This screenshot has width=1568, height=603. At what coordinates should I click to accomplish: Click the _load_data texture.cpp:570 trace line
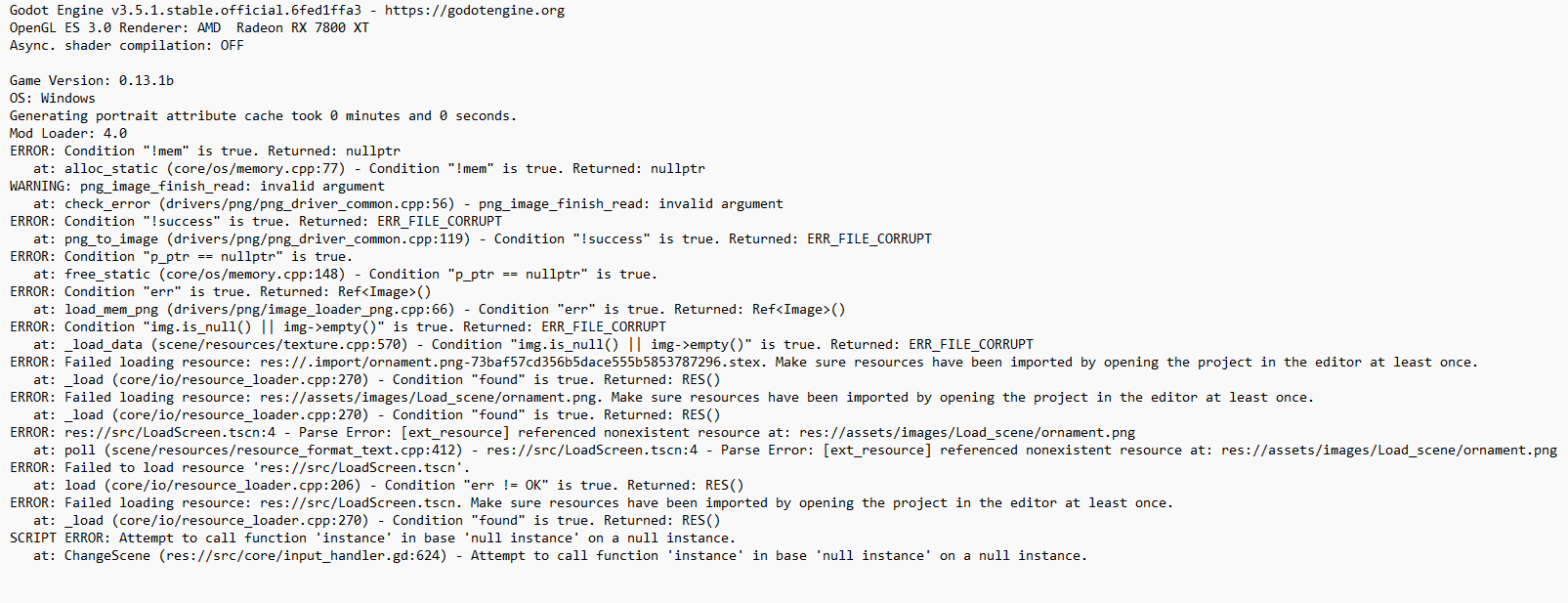[533, 345]
